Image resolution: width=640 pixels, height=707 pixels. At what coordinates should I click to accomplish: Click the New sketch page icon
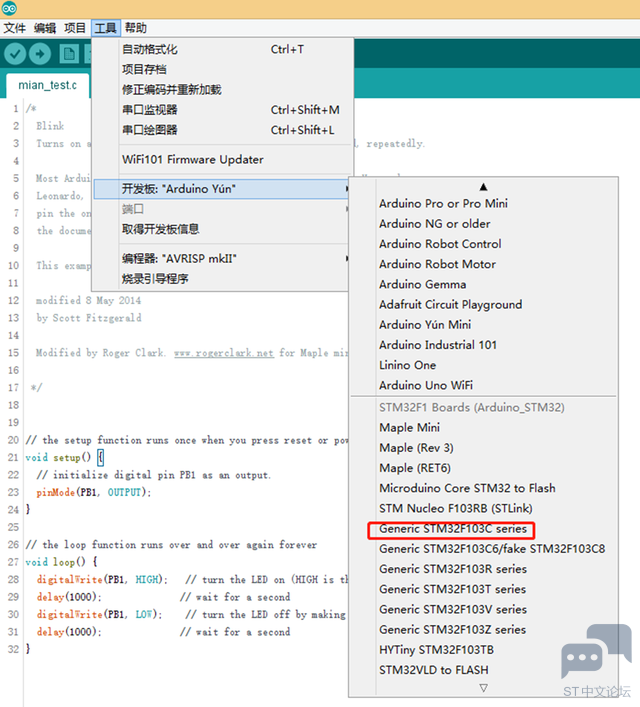tap(69, 54)
